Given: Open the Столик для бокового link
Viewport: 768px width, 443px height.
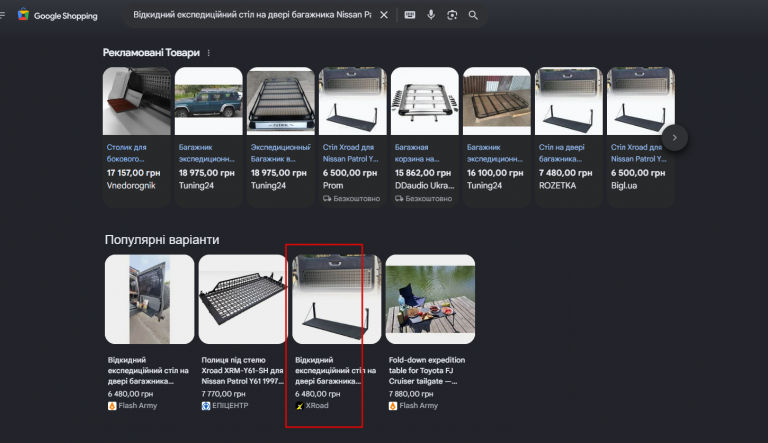Looking at the screenshot, I should [126, 153].
